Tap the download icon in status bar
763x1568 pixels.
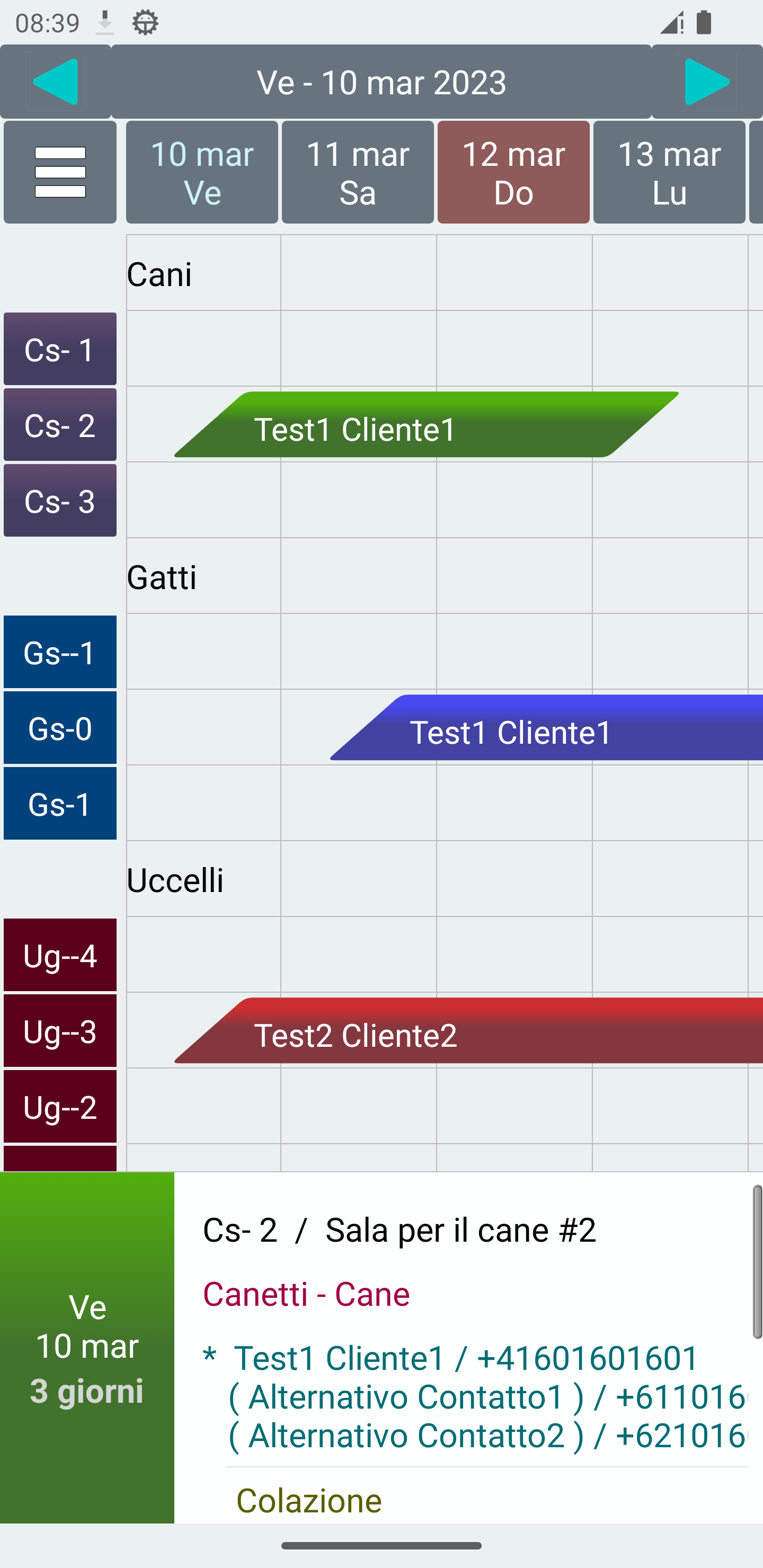click(x=105, y=23)
